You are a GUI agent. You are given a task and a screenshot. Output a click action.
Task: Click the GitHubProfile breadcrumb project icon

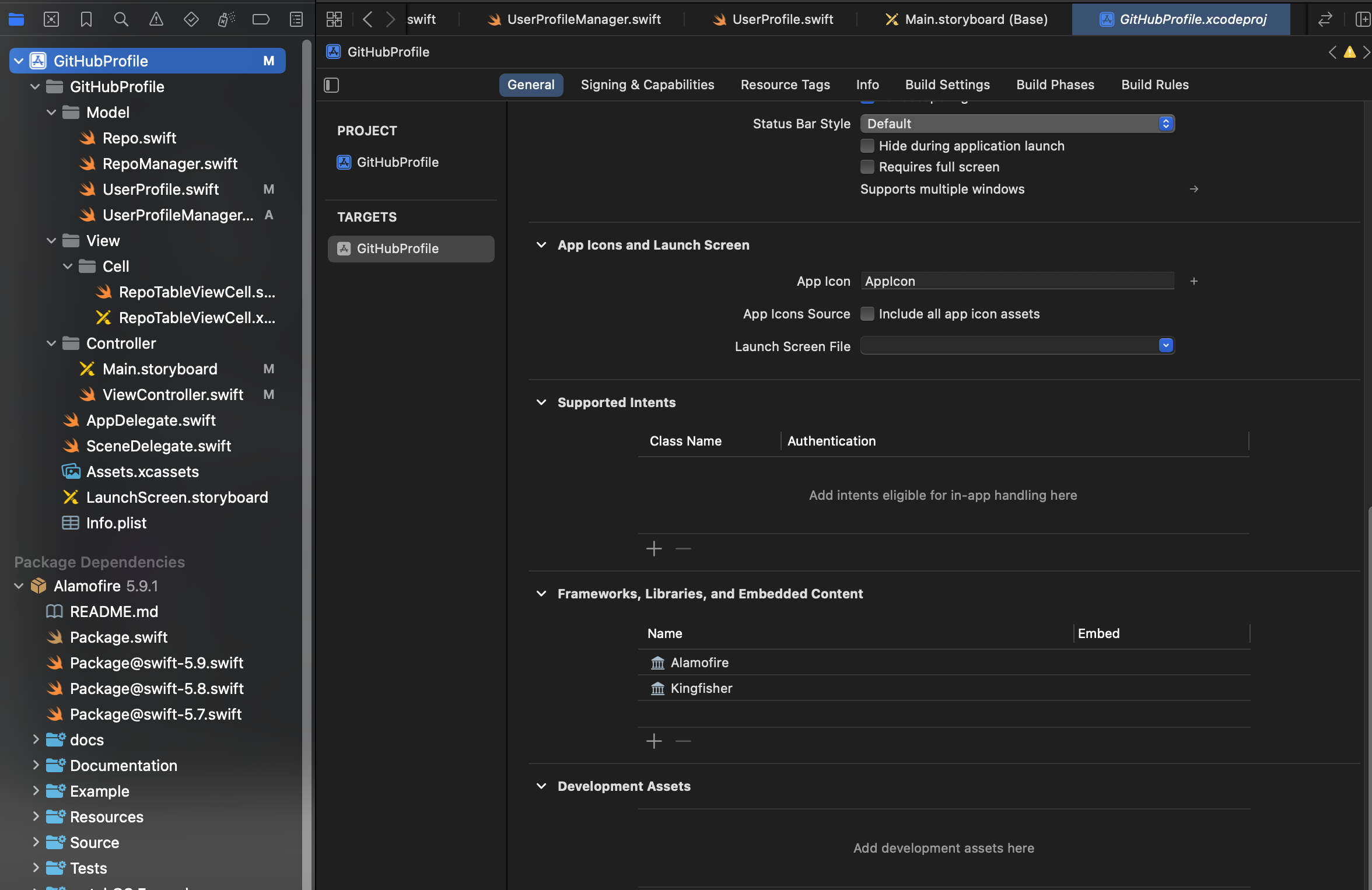pos(334,52)
